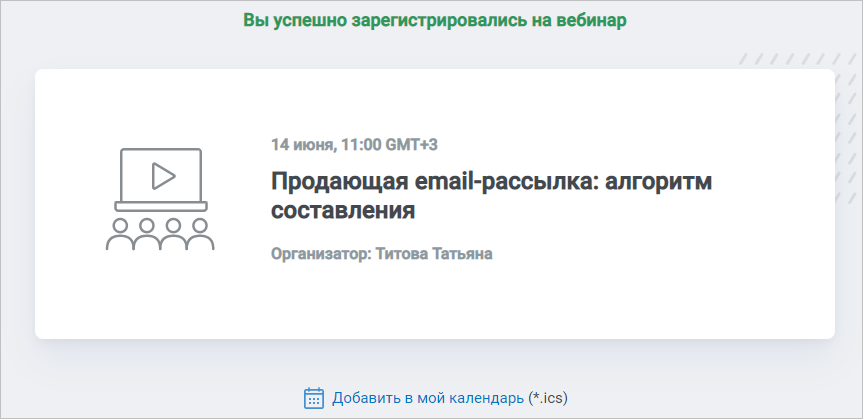Viewport: 863px width, 419px height.
Task: Click the date "14 июня, 11:00"
Action: pyautogui.click(x=326, y=145)
